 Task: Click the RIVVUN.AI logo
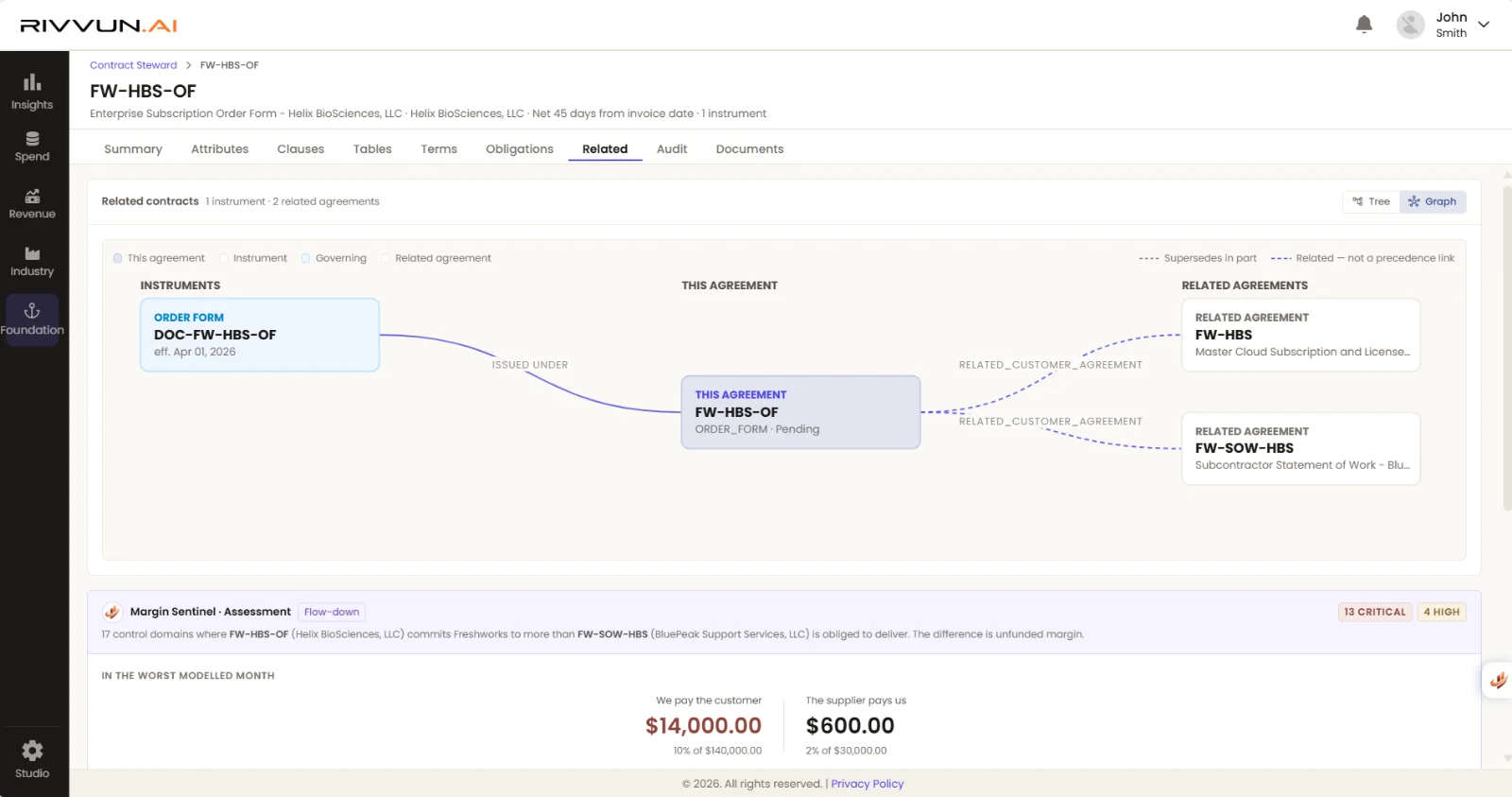click(x=99, y=26)
